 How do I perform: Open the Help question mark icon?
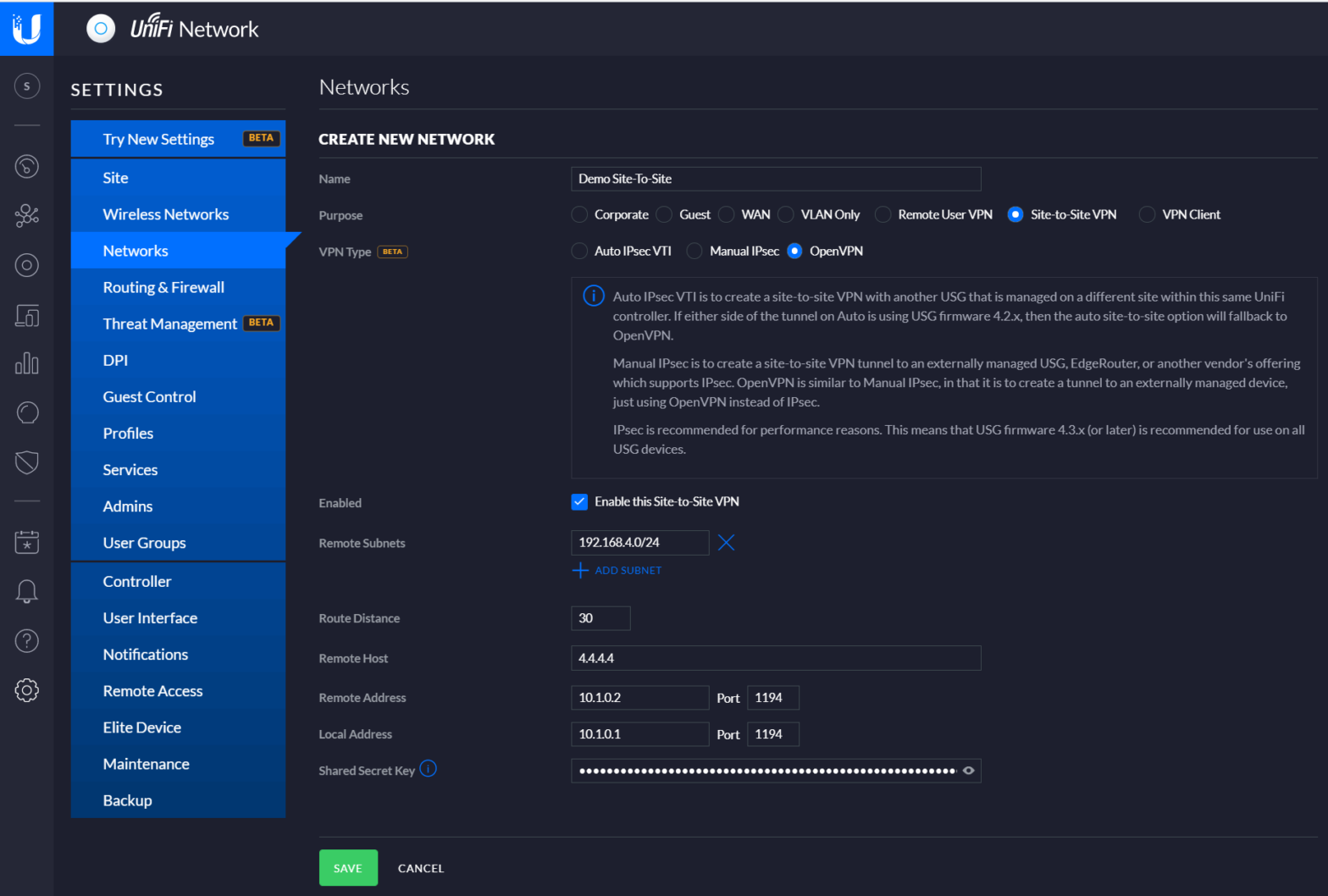(27, 641)
